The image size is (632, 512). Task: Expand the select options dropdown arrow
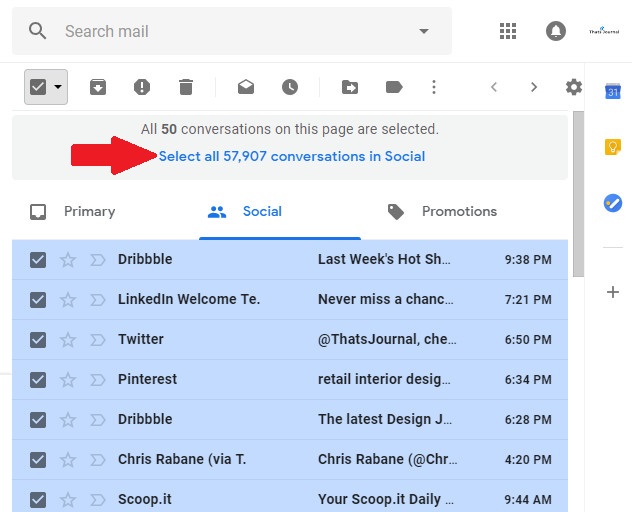(x=58, y=87)
